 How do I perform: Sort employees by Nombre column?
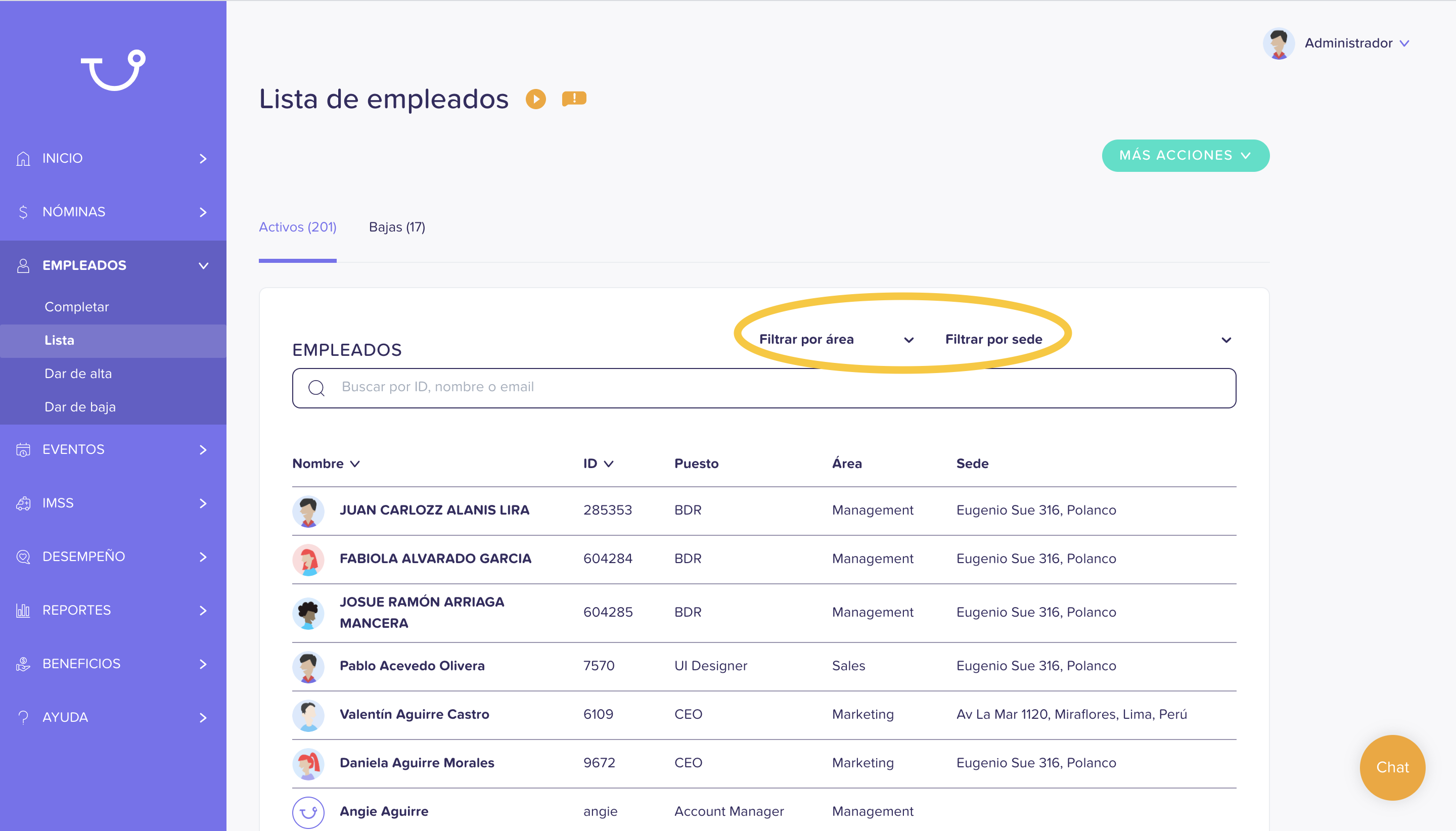pyautogui.click(x=326, y=464)
